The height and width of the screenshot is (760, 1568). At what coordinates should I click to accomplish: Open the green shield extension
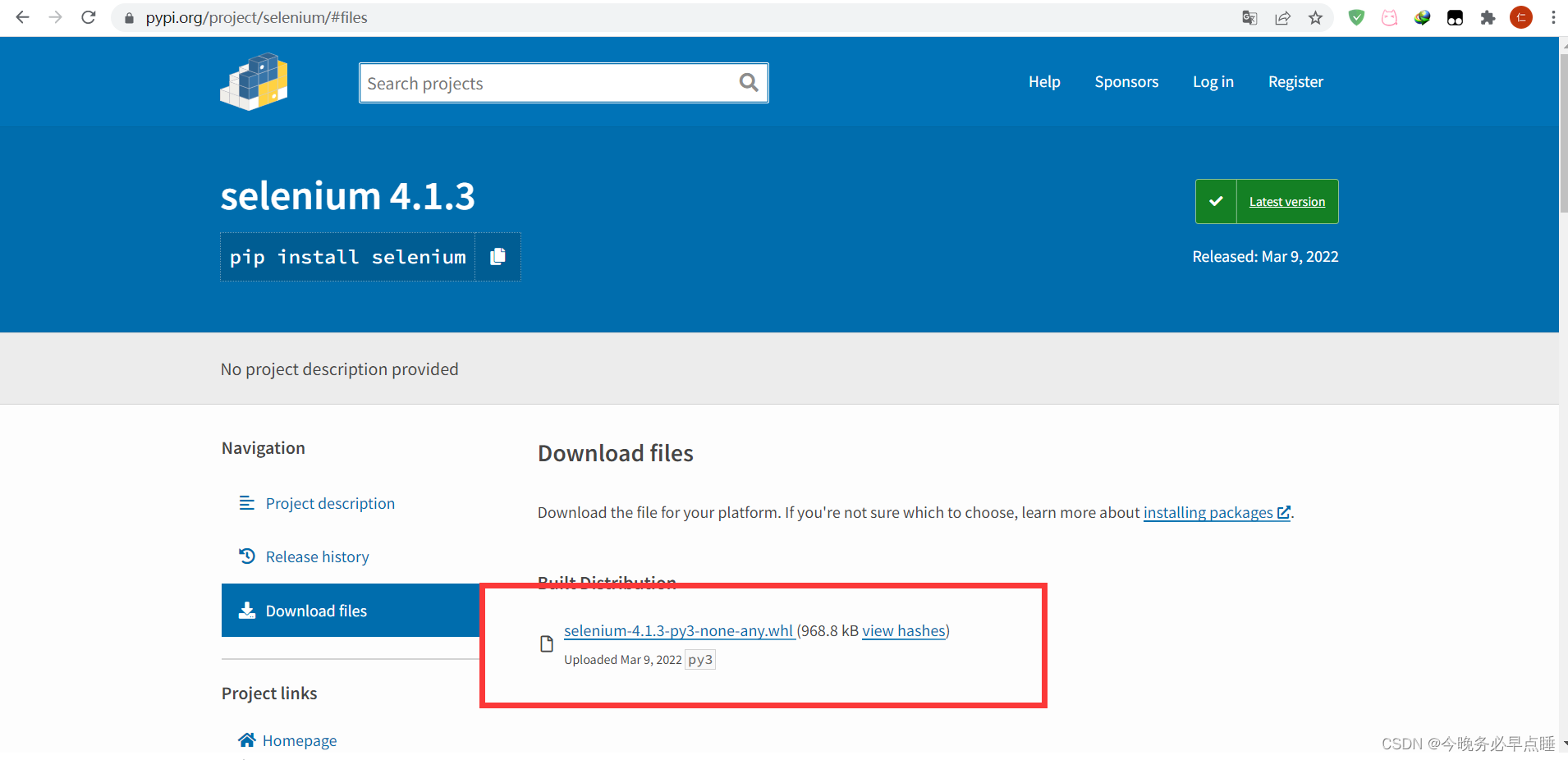[x=1356, y=17]
